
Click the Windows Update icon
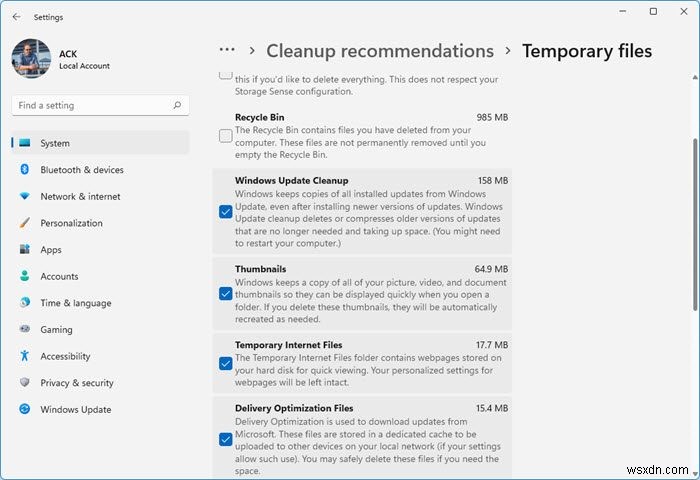[24, 409]
